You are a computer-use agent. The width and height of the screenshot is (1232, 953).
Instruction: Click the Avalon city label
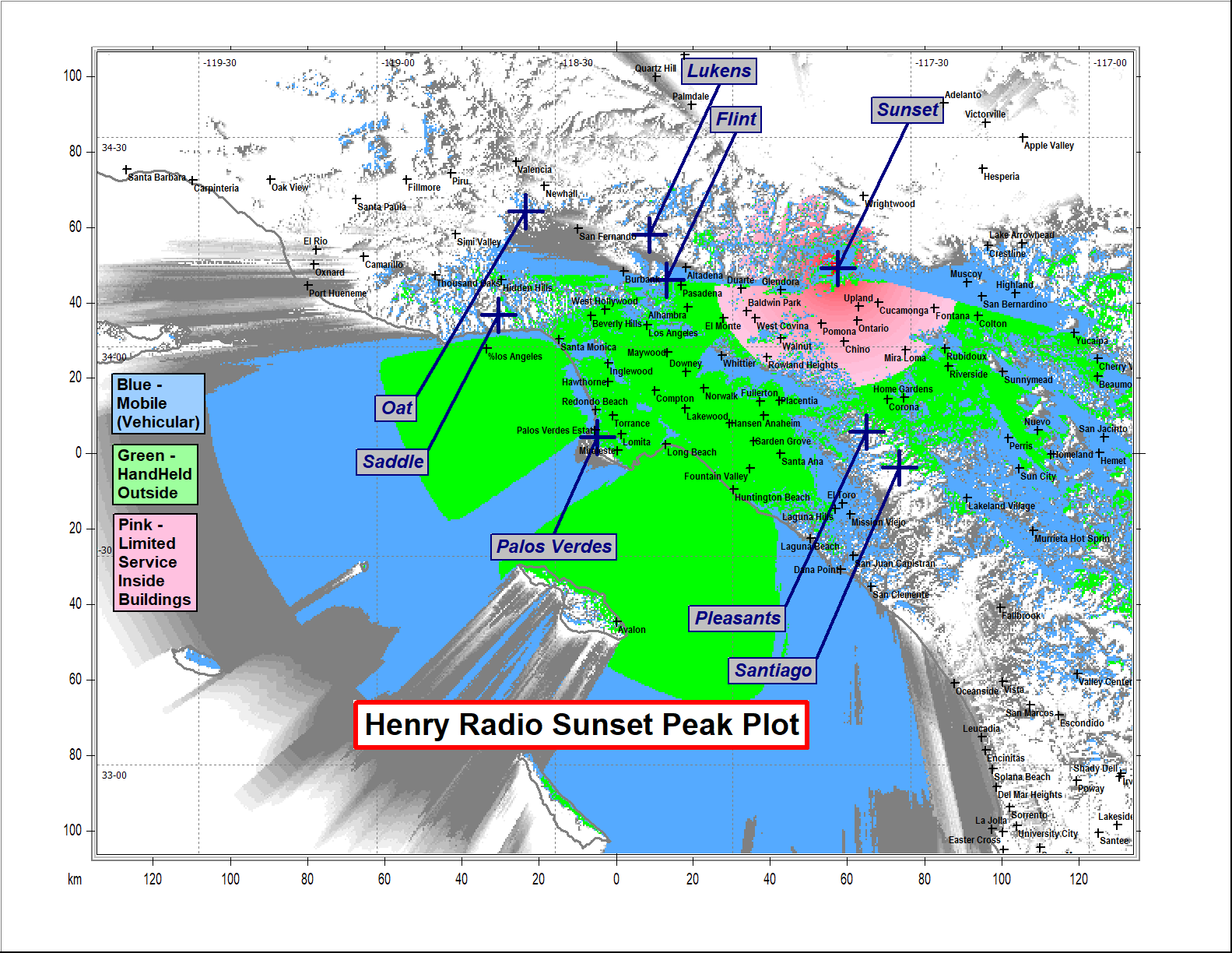pos(632,630)
